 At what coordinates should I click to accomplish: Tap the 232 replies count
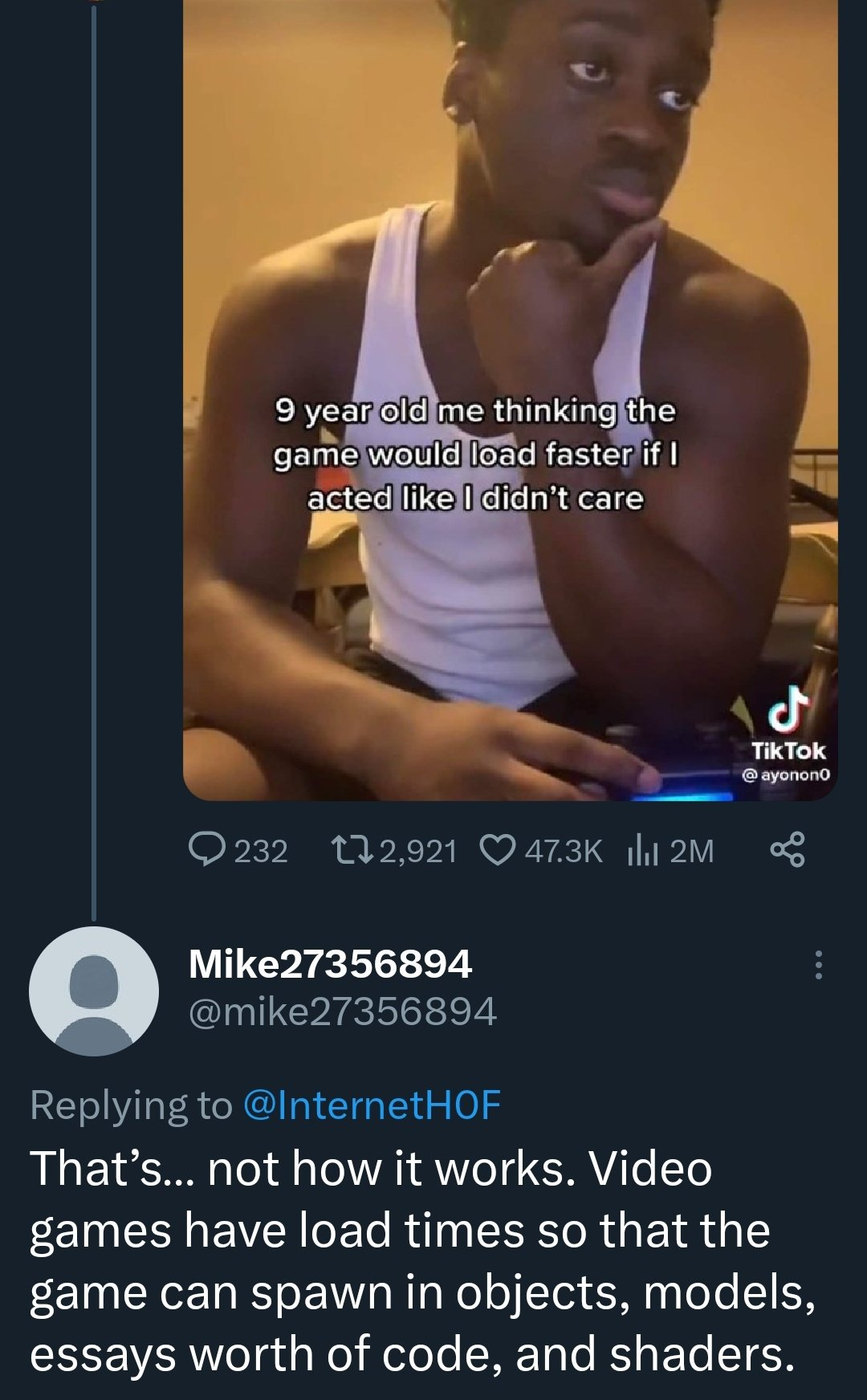[261, 851]
